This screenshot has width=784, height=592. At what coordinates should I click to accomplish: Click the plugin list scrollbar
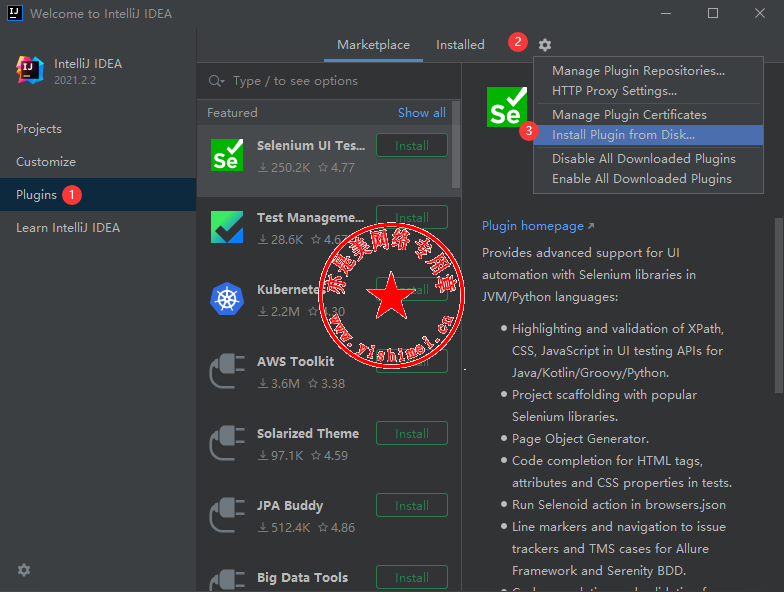(456, 145)
